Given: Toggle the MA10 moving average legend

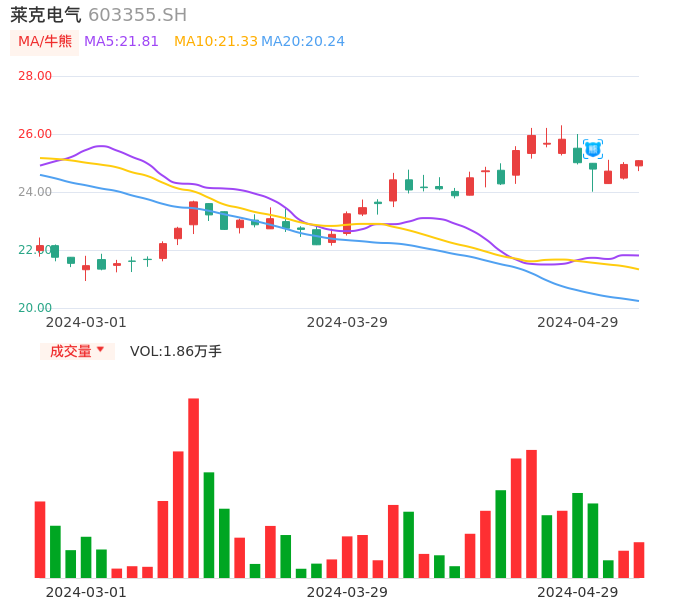Looking at the screenshot, I should 216,42.
